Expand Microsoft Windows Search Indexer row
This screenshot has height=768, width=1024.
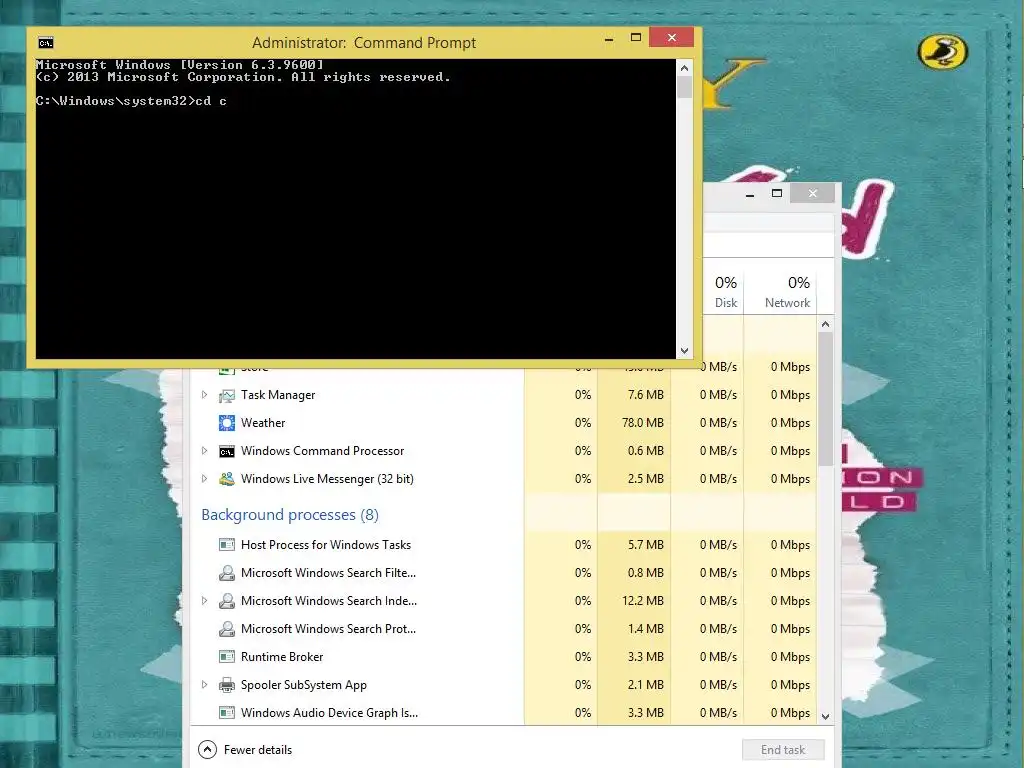point(204,601)
